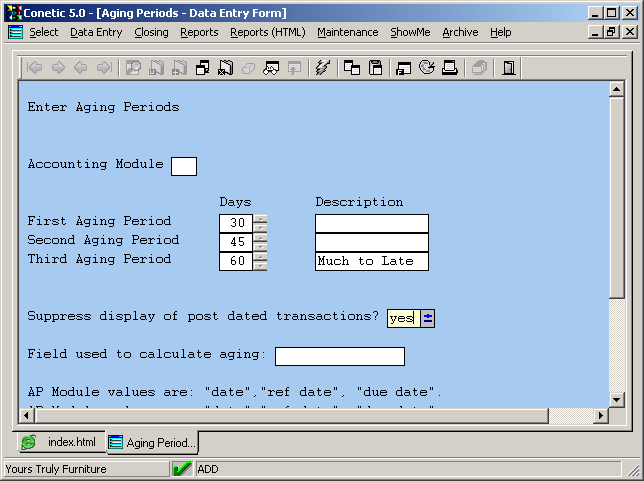This screenshot has height=481, width=644.
Task: Increase Second Aging Period days value
Action: (261, 237)
